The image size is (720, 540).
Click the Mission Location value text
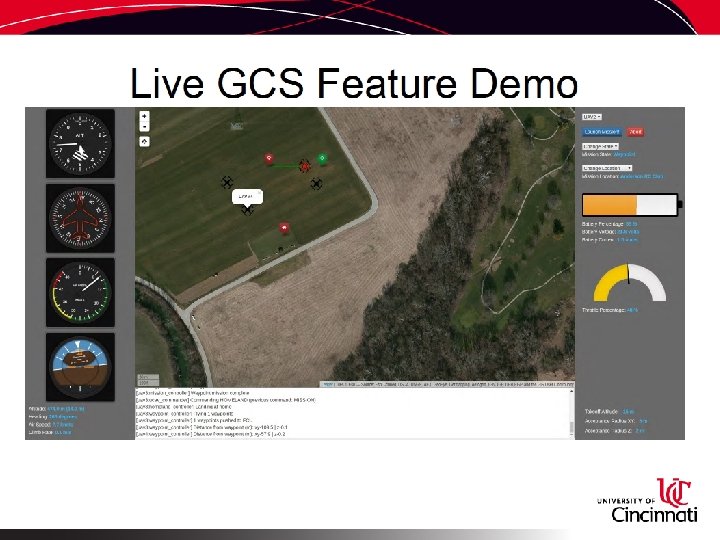point(641,176)
